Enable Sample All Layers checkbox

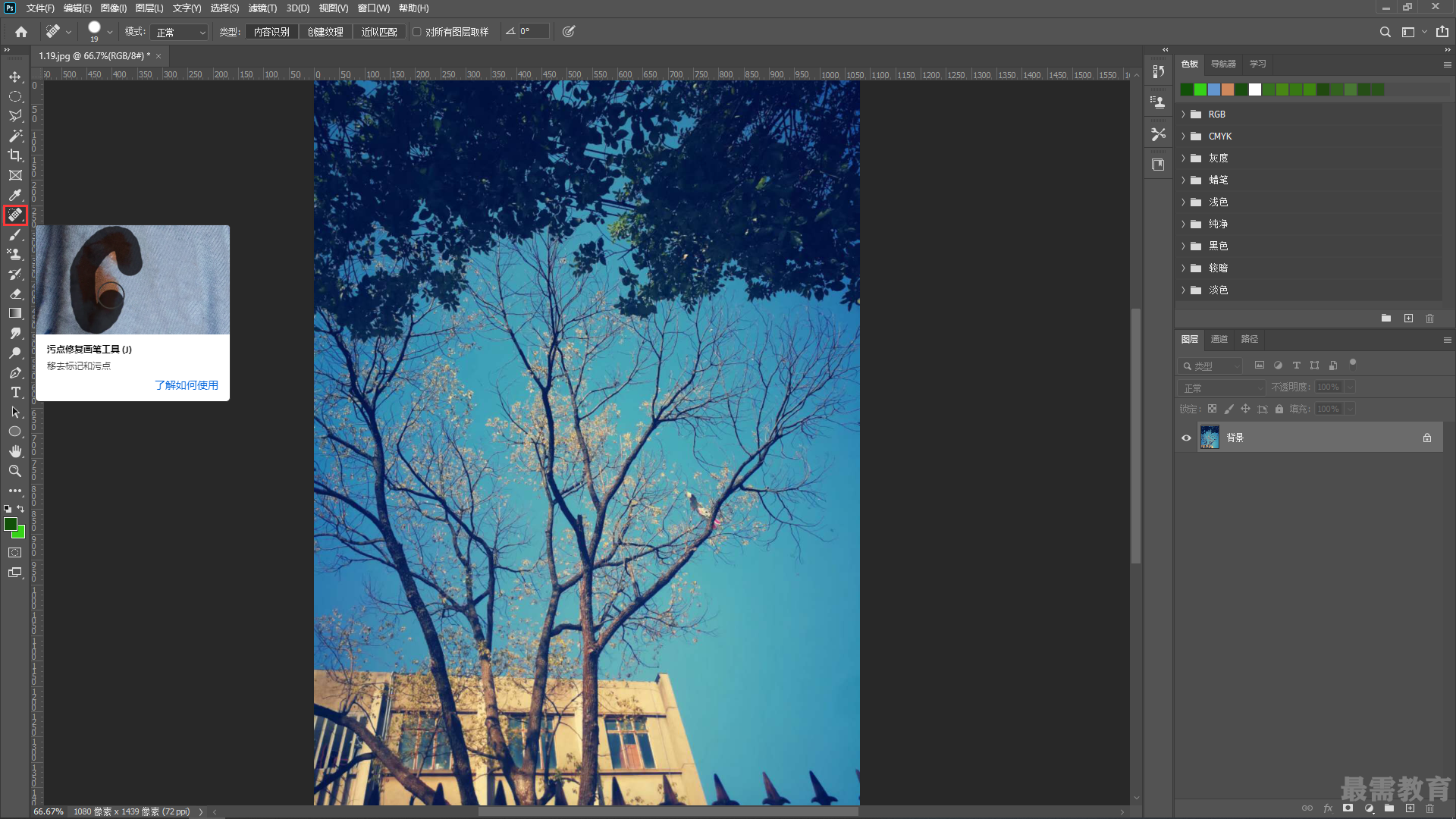pyautogui.click(x=417, y=32)
